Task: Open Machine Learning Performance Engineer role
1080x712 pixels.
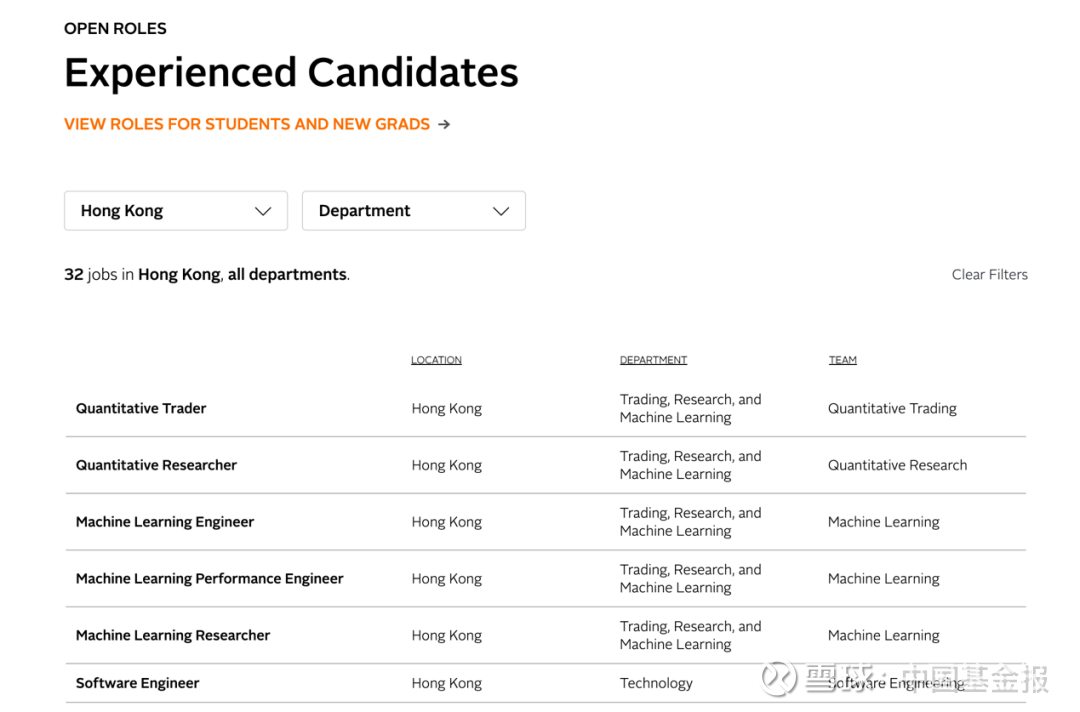Action: point(209,579)
